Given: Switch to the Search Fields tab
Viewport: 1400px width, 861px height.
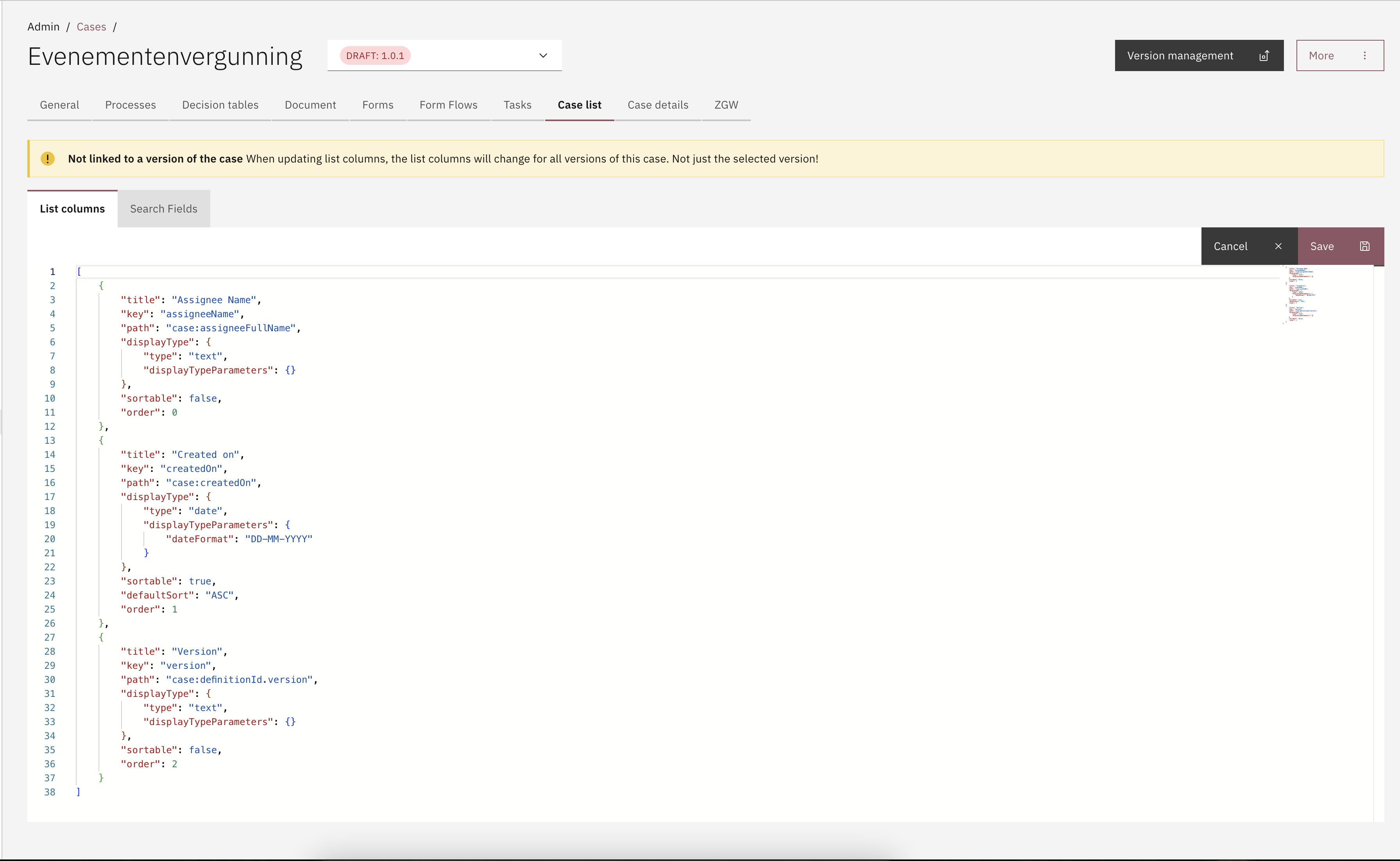Looking at the screenshot, I should [x=163, y=209].
